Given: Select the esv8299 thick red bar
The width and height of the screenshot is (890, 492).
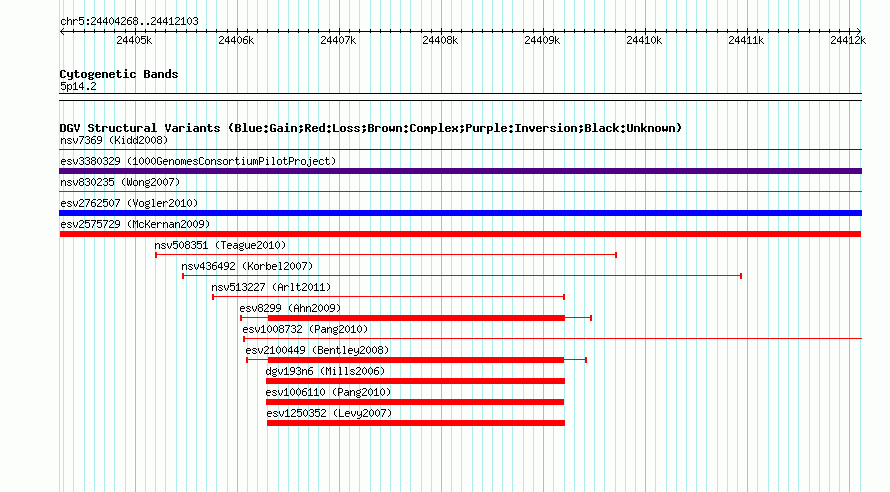Looking at the screenshot, I should pyautogui.click(x=416, y=318).
